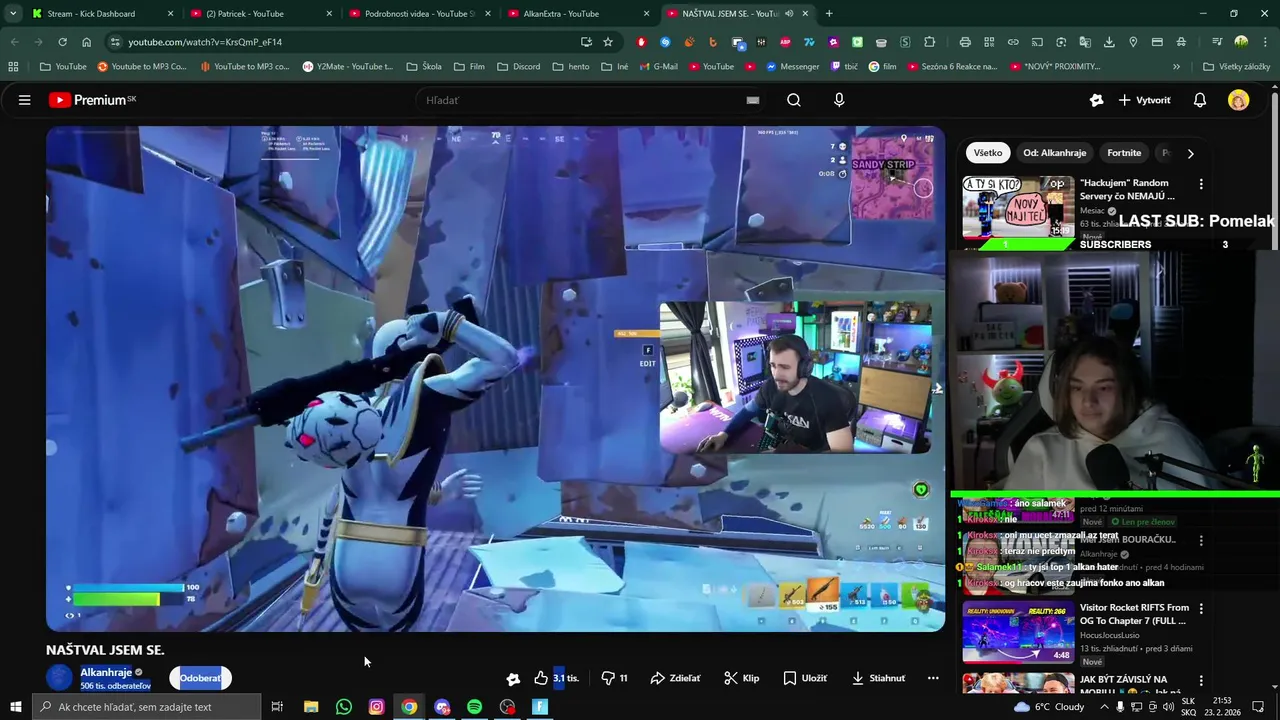
Task: Open the Alkanhraje channel name link
Action: tap(106, 672)
